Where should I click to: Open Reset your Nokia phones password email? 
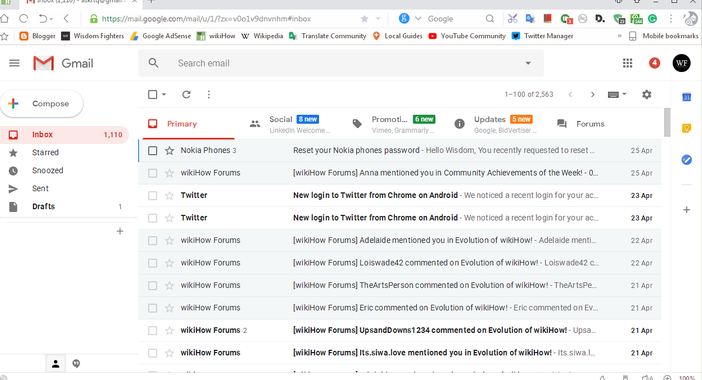[x=399, y=150]
